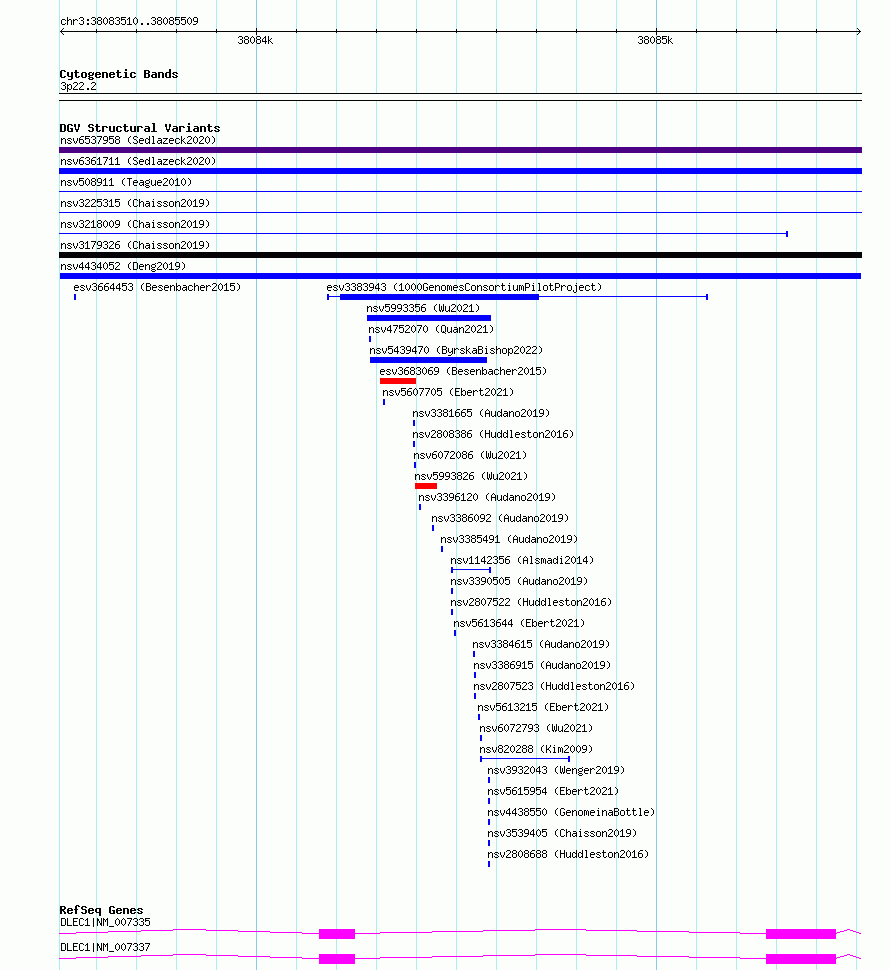
Task: Open nsv3386092 (Audano2019) label
Action: coord(500,519)
